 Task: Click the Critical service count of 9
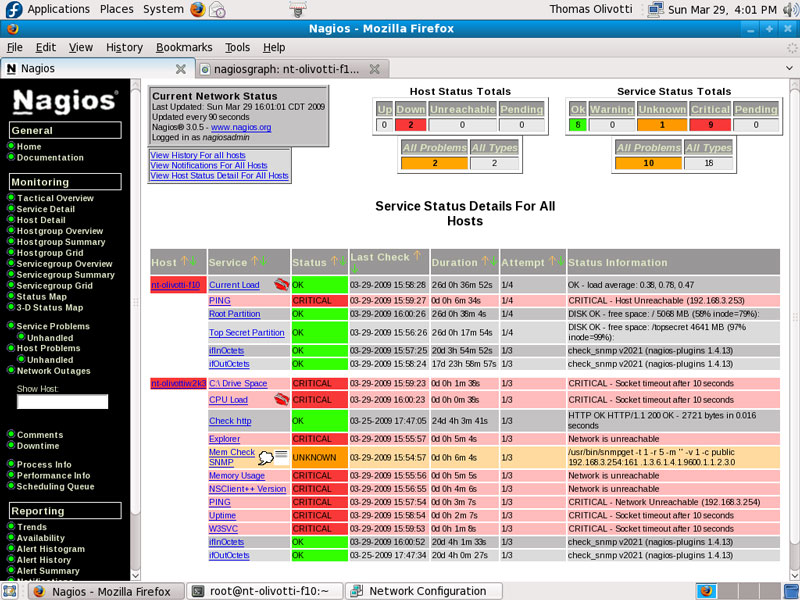coord(710,124)
